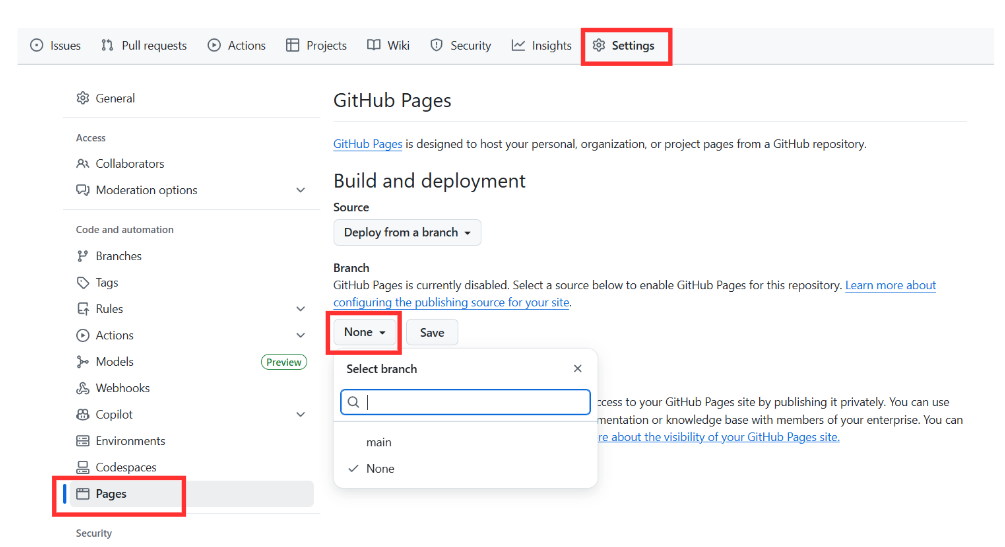Click the Build and deployment heading
This screenshot has height=547, width=1005.
pyautogui.click(x=429, y=181)
